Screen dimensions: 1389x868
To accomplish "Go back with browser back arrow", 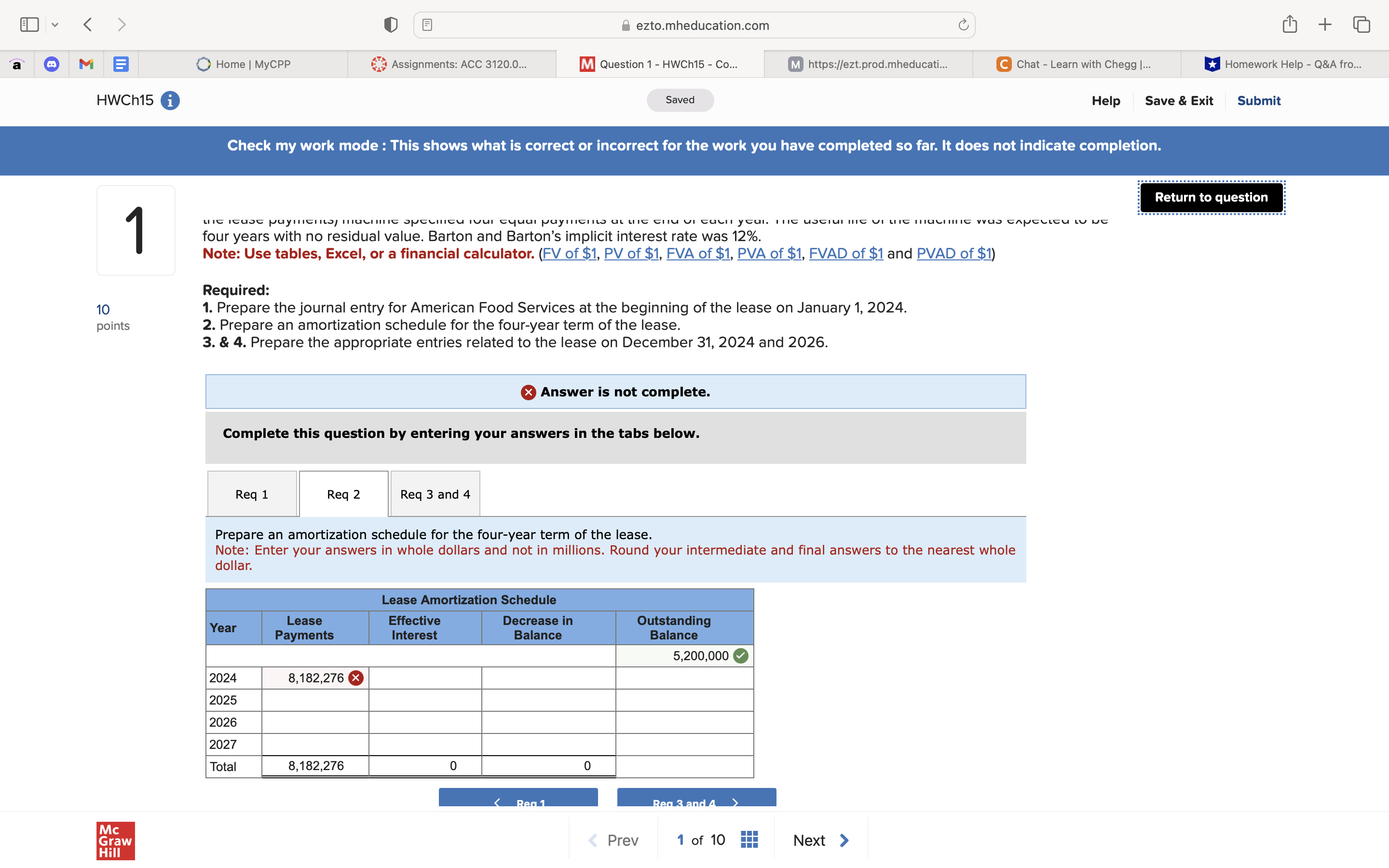I will click(88, 25).
